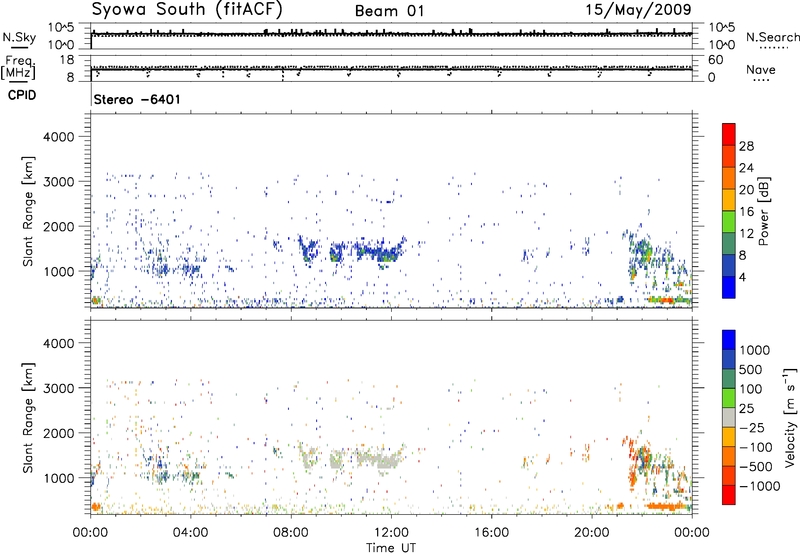This screenshot has height=554, width=800.
Task: Click the red bottom of the velocity colorbar
Action: click(729, 495)
